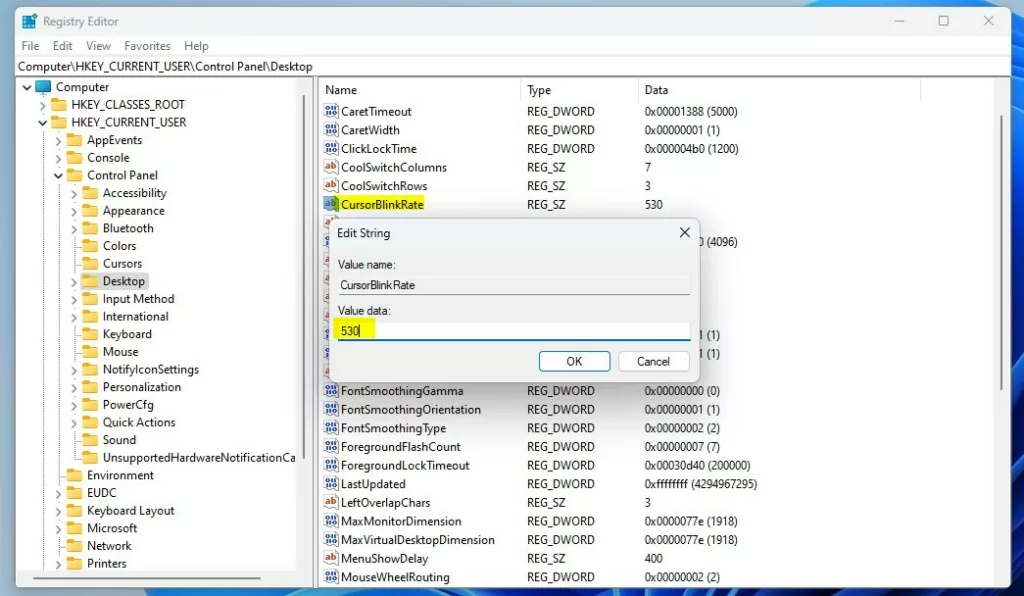Click the CaretWidth DWORD value icon

pos(331,129)
